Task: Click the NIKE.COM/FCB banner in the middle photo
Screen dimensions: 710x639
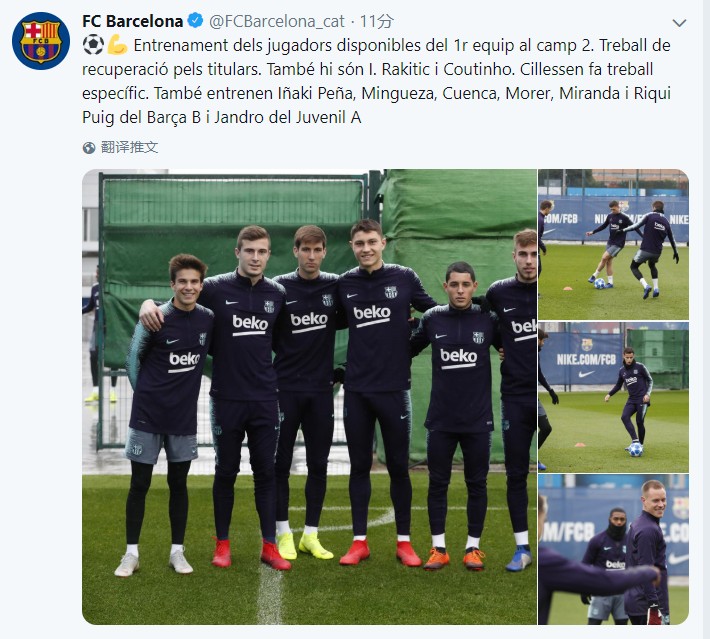Action: (x=586, y=360)
